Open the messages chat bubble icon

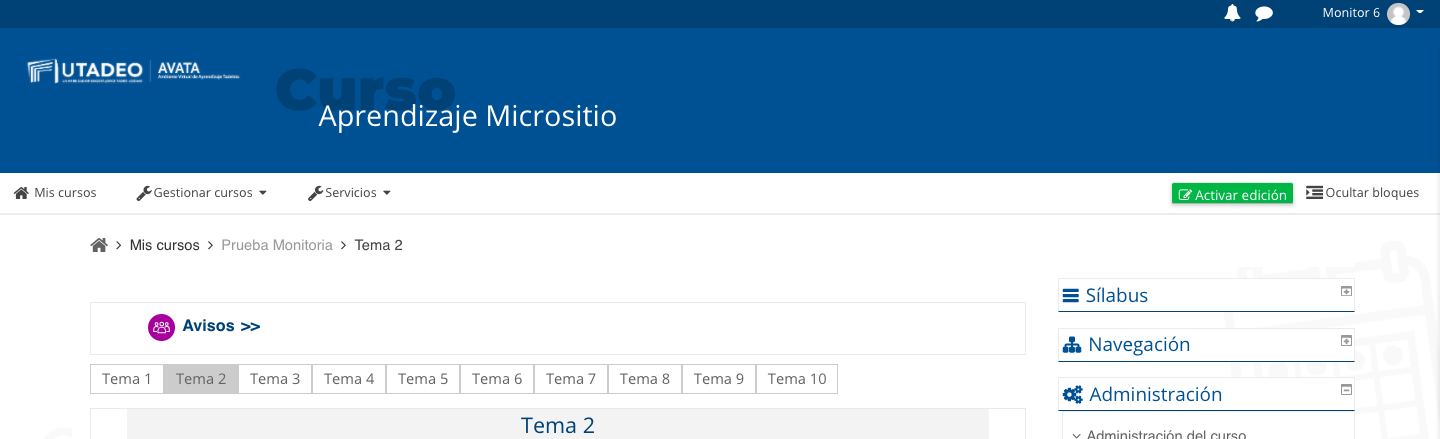pyautogui.click(x=1264, y=14)
